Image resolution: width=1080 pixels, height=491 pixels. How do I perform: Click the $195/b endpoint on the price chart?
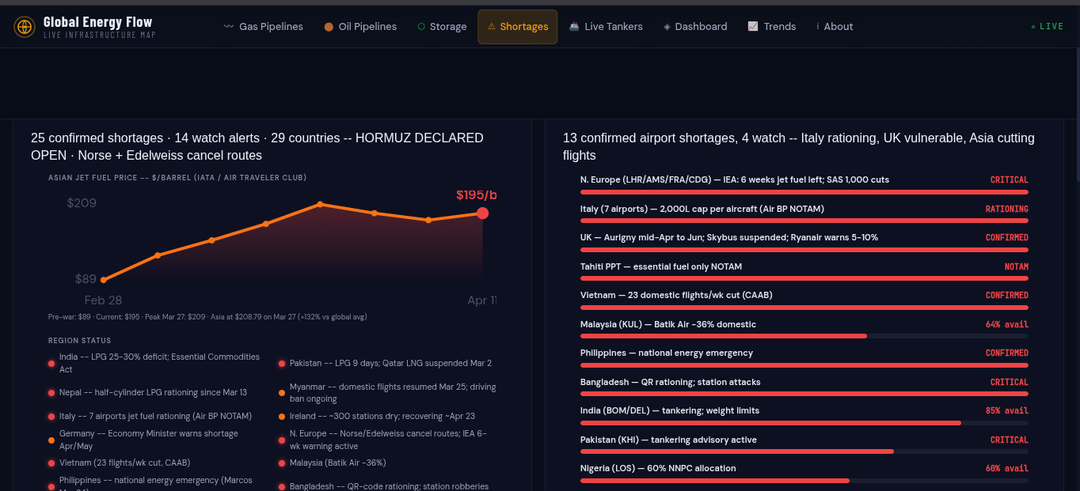tap(483, 213)
